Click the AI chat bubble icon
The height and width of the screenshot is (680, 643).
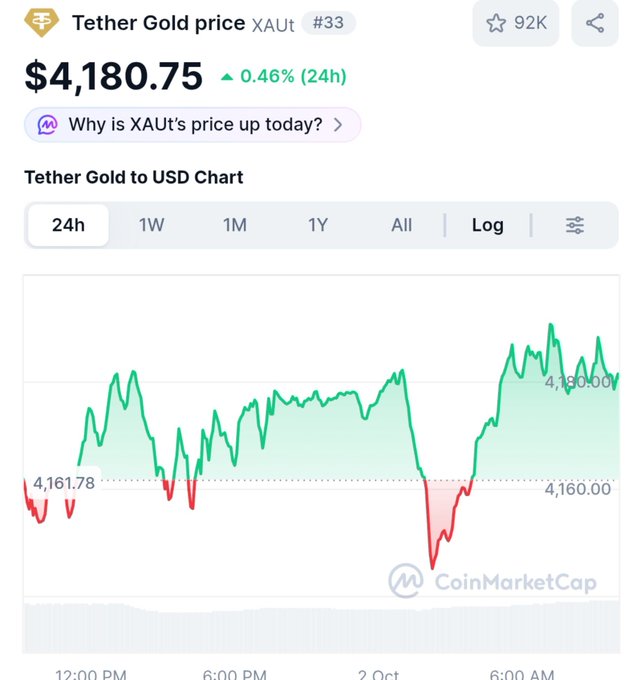click(47, 125)
